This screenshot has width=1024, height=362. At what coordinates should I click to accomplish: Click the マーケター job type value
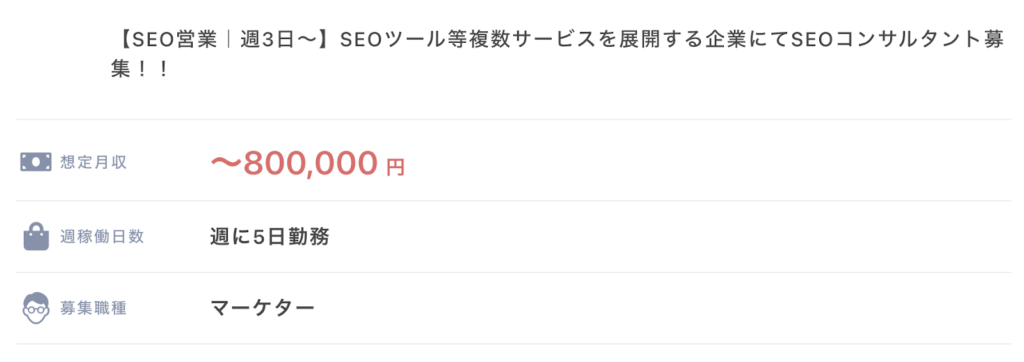click(x=263, y=307)
